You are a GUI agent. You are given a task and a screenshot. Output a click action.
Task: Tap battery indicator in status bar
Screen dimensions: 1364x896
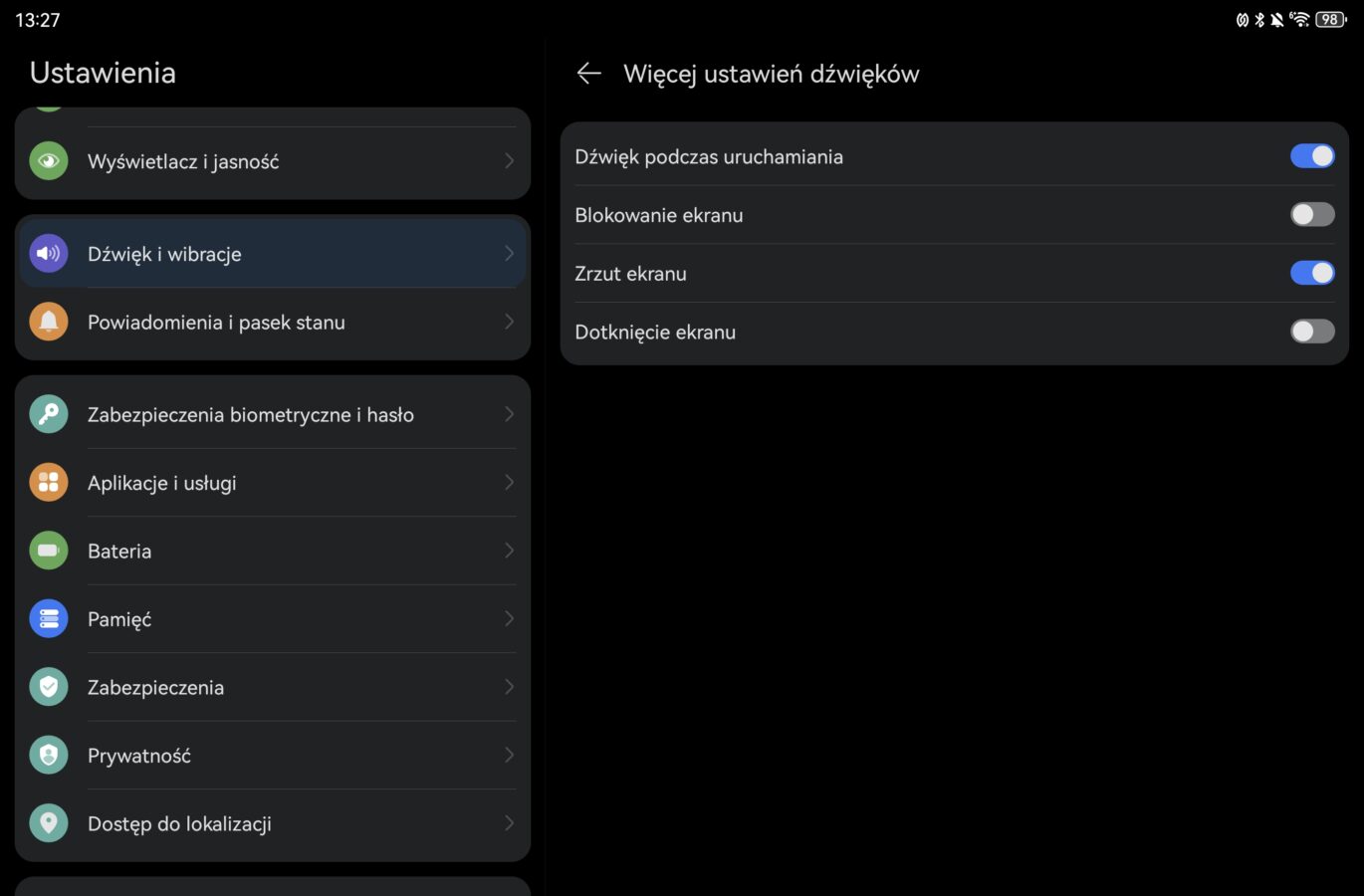pyautogui.click(x=1330, y=20)
